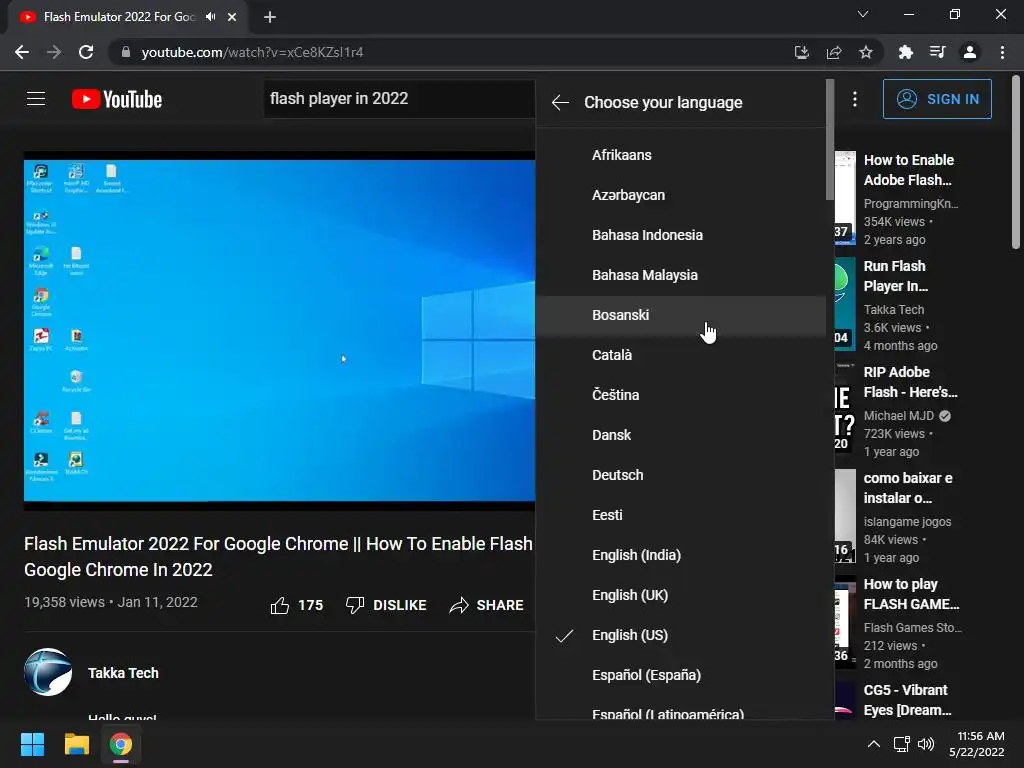Click the video player area

280,330
